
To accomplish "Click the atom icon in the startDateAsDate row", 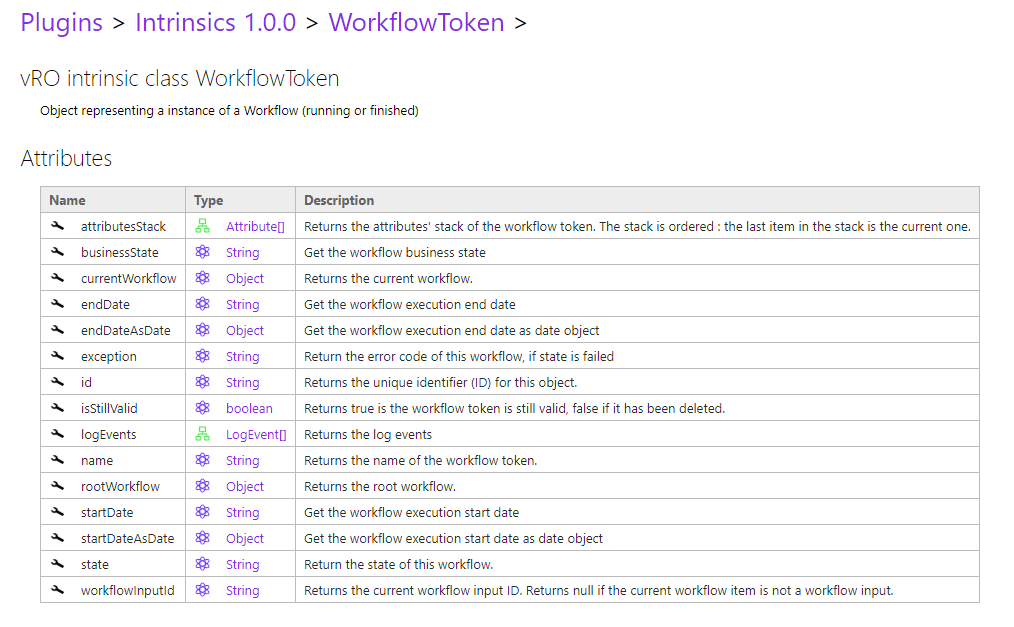I will point(202,538).
